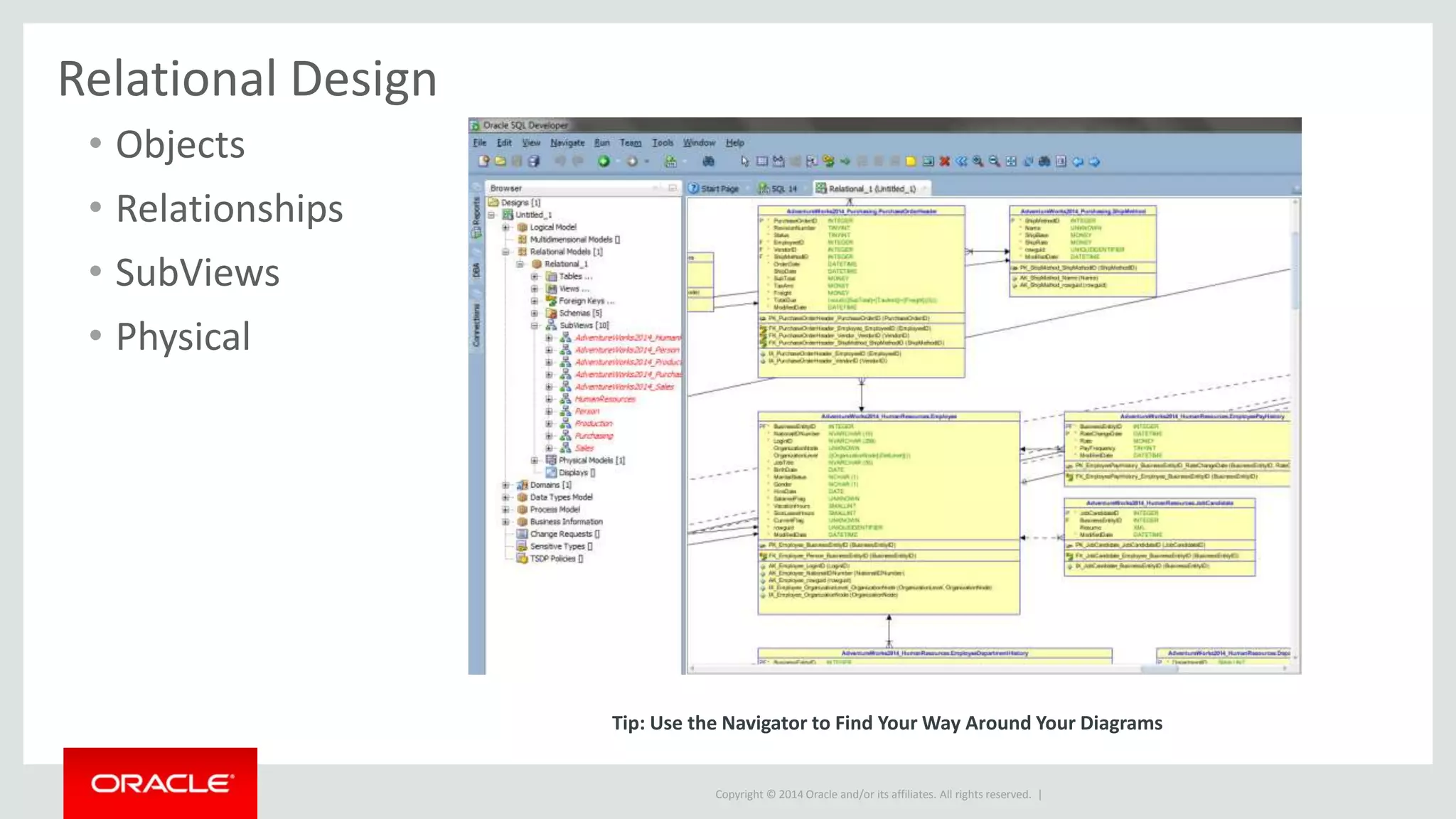Open the File menu
The image size is (1456, 819).
(480, 143)
